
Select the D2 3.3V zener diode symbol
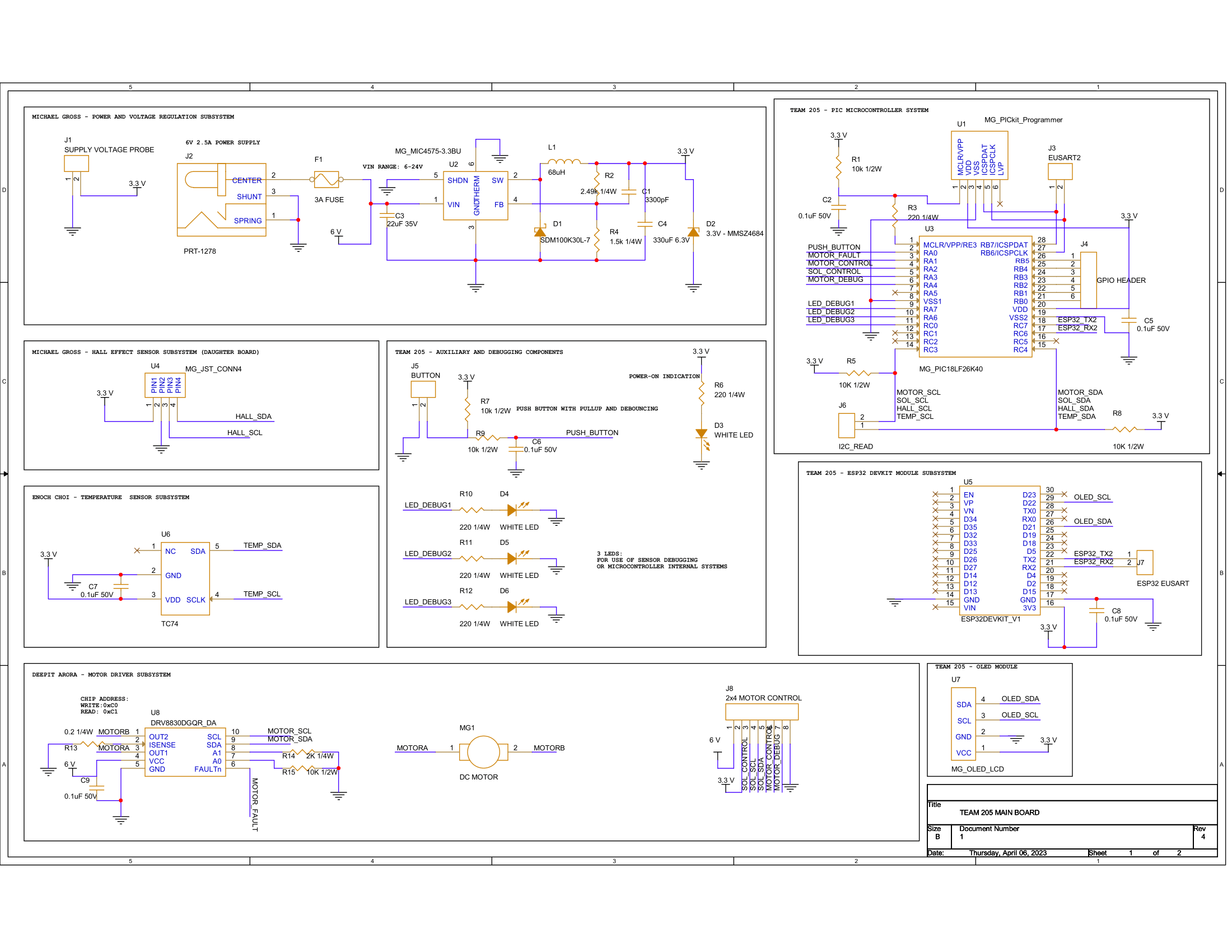[693, 232]
